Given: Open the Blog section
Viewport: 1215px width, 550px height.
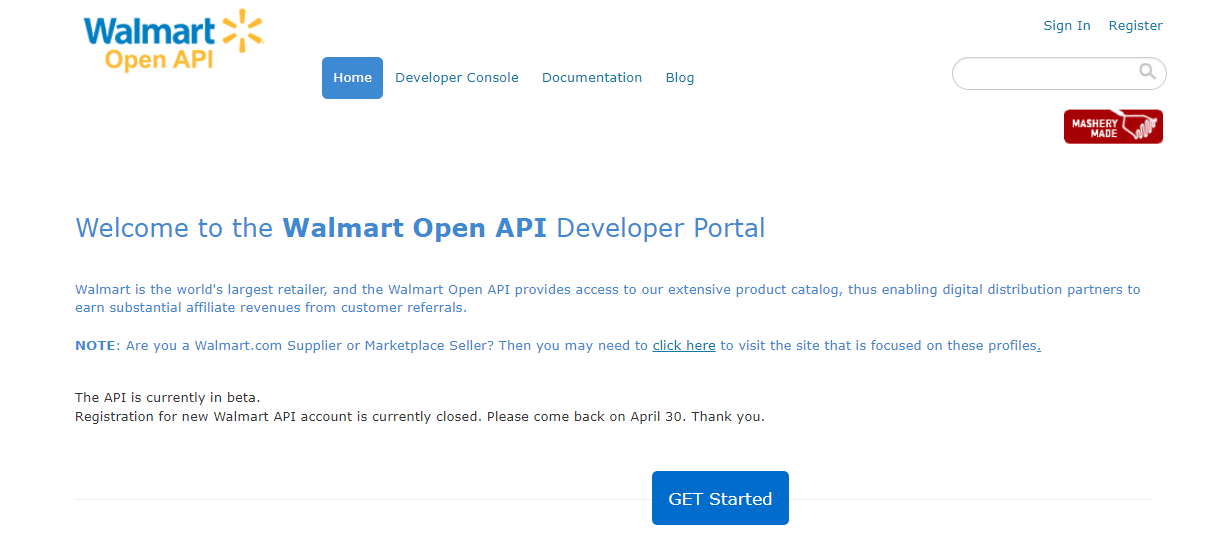Looking at the screenshot, I should (680, 78).
